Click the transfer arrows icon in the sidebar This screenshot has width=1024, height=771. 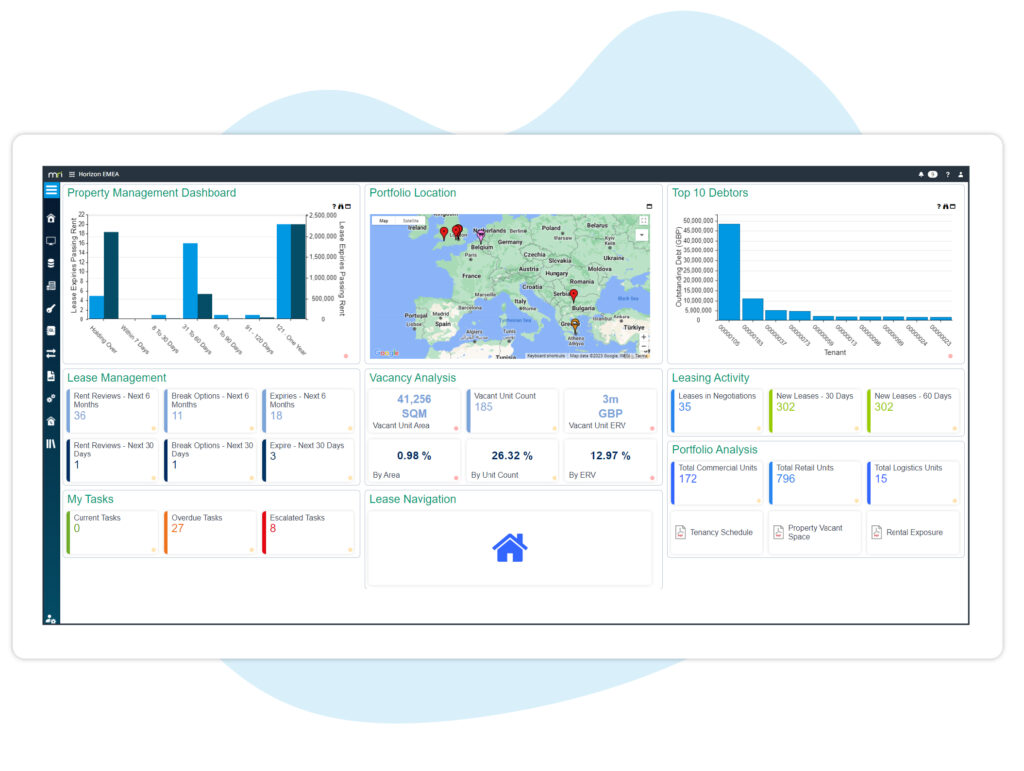51,353
